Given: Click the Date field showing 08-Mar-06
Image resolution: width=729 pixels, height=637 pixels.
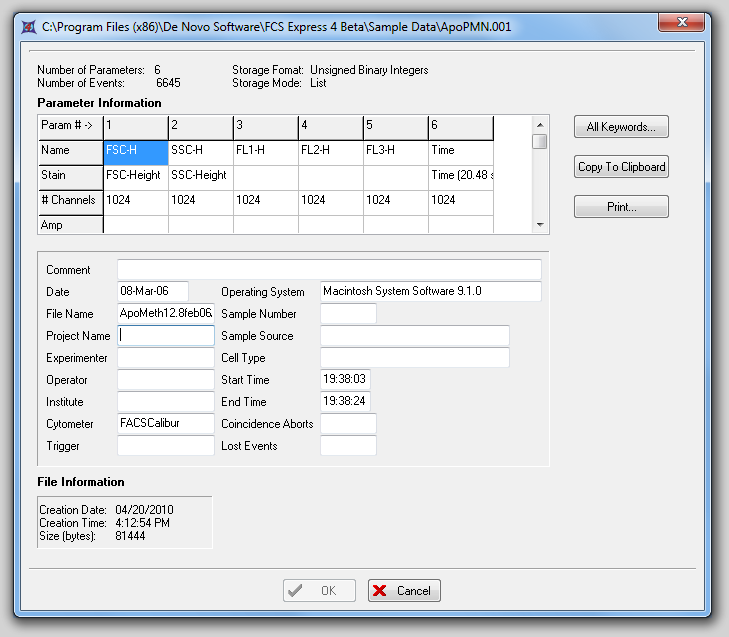Looking at the screenshot, I should point(153,291).
